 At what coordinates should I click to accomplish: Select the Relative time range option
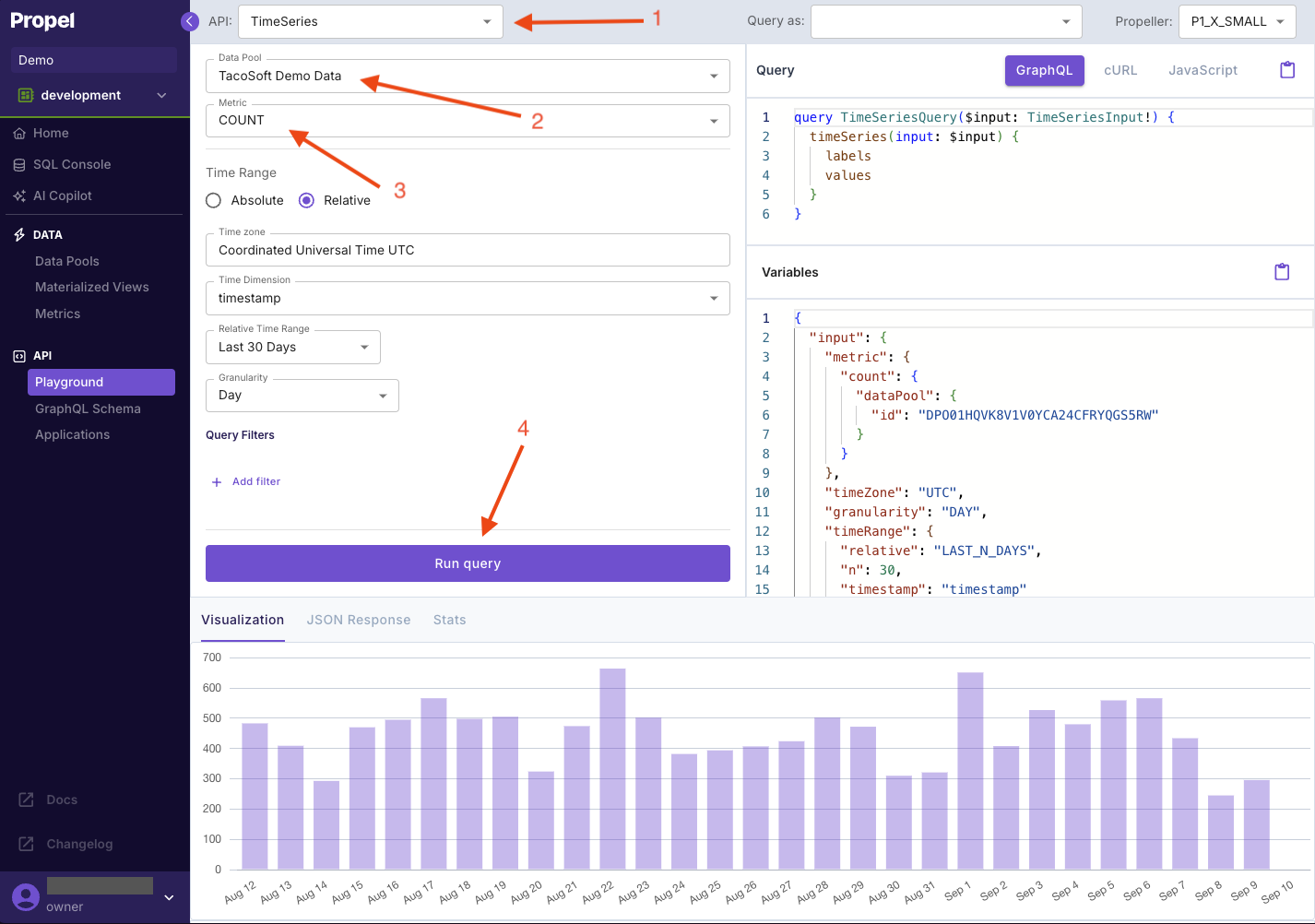point(305,200)
